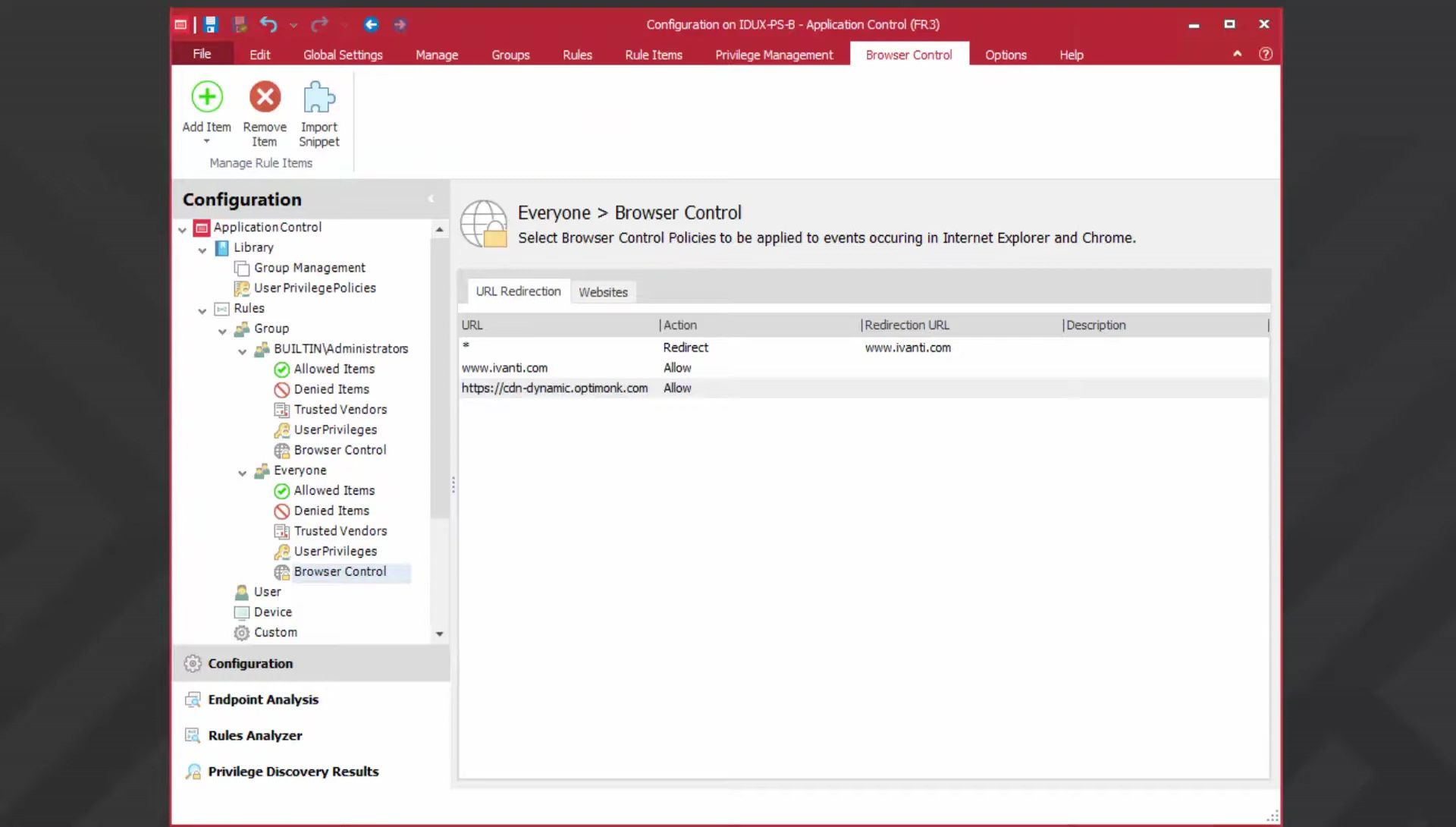Screen dimensions: 1456x827
Task: Click the Import Snippet puzzle icon
Action: pos(318,97)
